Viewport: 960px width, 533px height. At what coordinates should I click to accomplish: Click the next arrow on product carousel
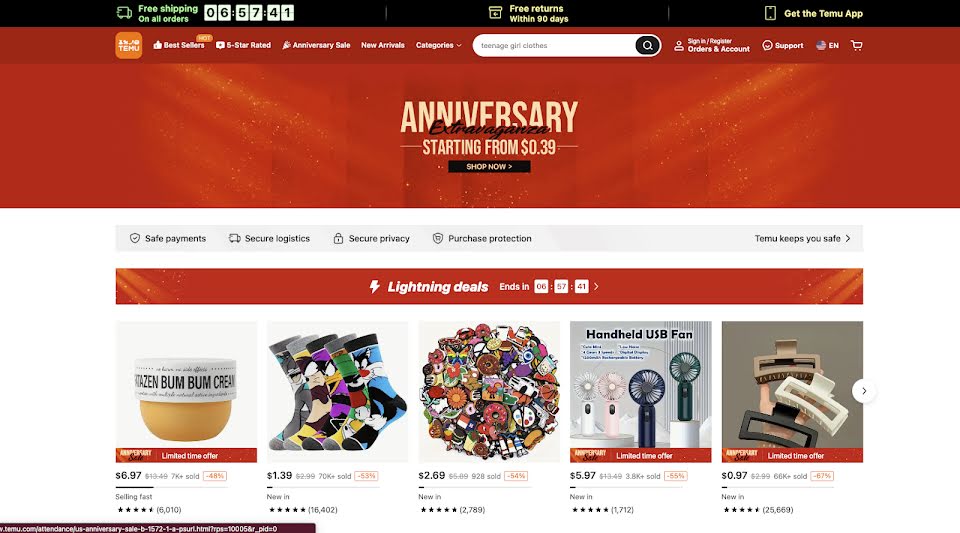[x=864, y=391]
